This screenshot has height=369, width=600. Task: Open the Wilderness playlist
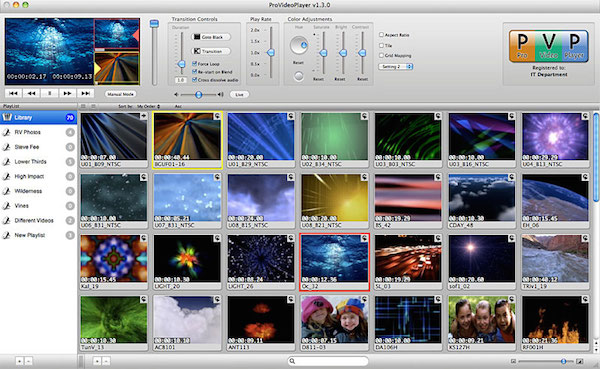tap(38, 191)
